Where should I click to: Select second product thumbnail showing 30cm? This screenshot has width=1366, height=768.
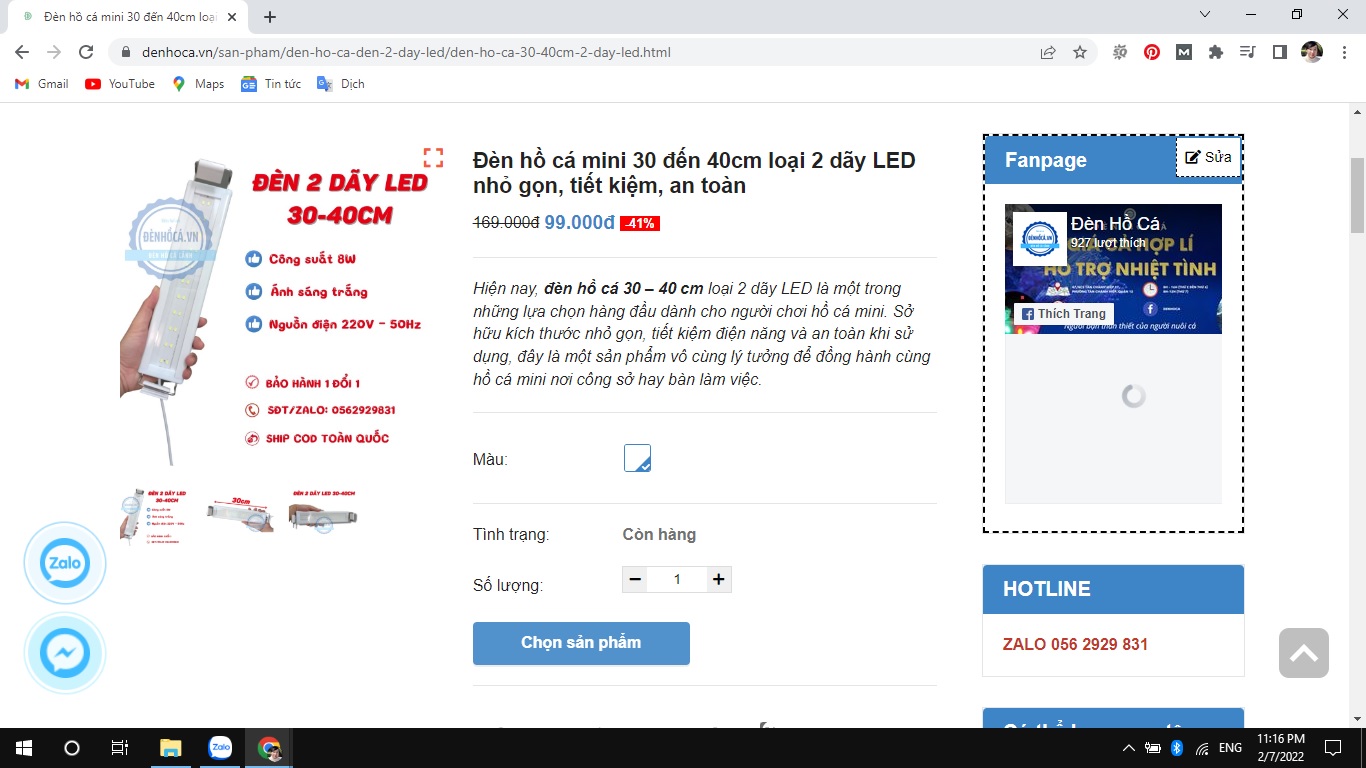240,512
